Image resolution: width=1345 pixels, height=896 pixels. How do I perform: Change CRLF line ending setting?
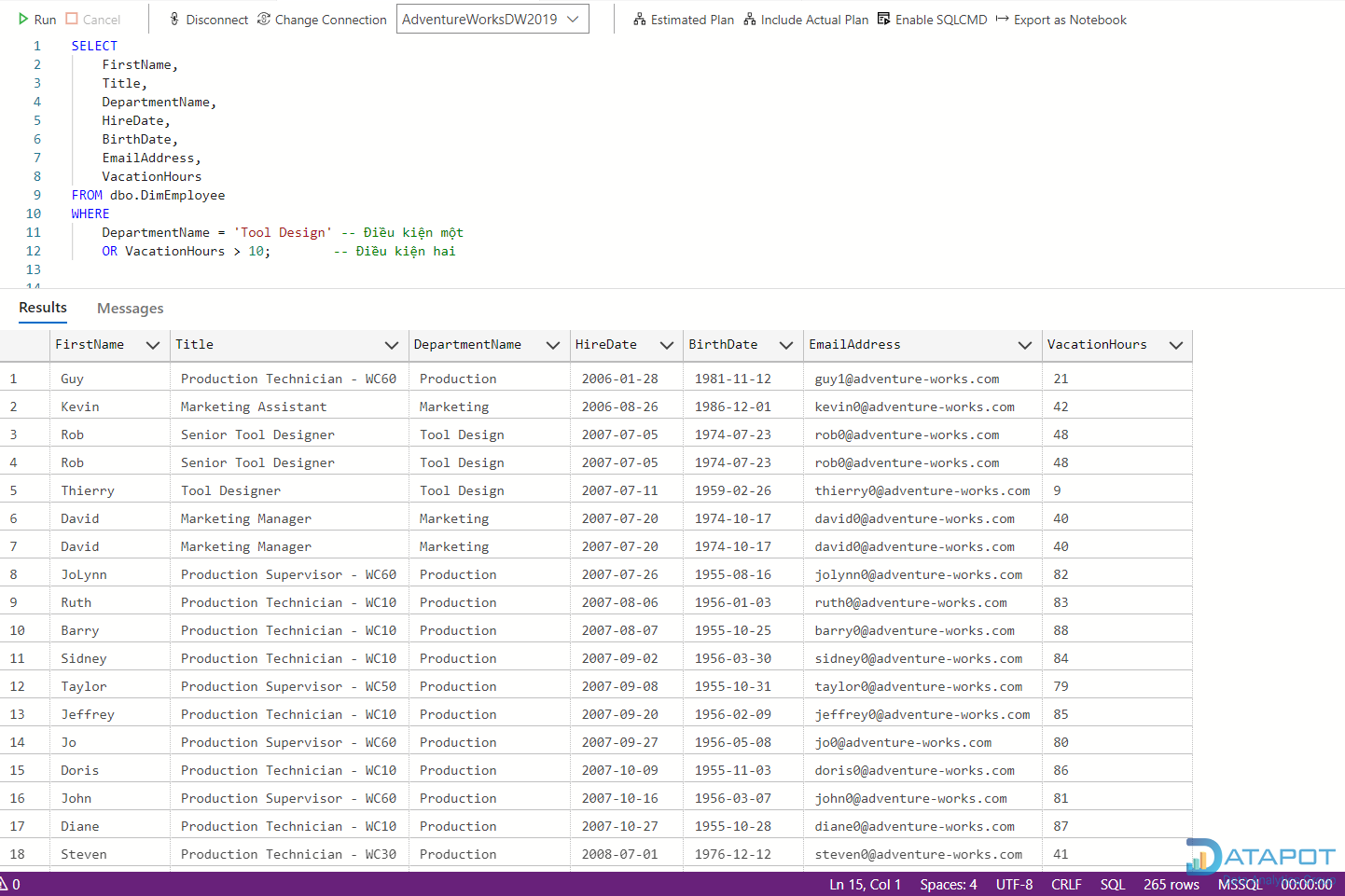[x=1066, y=885]
